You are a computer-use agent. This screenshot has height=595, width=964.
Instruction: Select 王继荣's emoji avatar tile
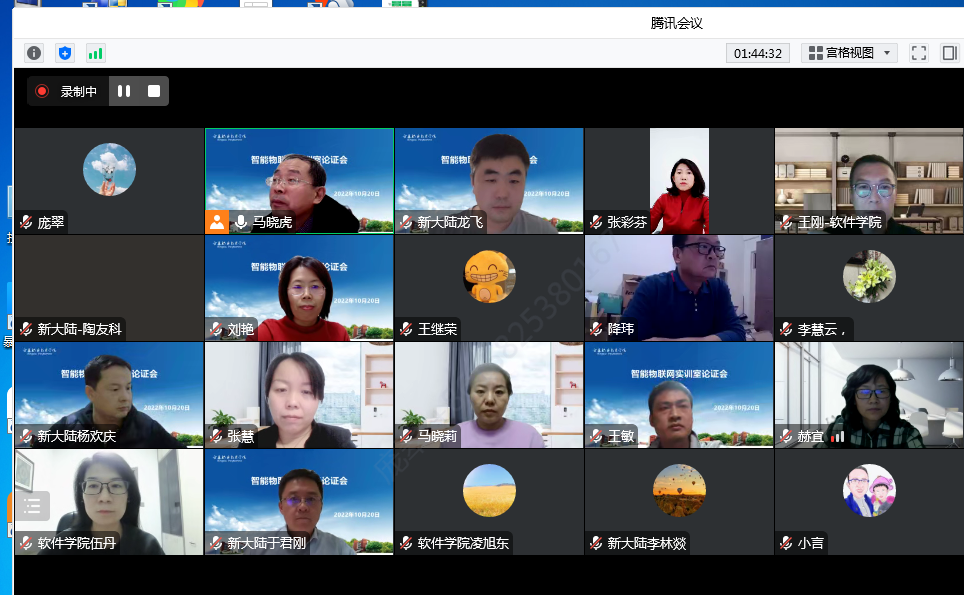(489, 277)
